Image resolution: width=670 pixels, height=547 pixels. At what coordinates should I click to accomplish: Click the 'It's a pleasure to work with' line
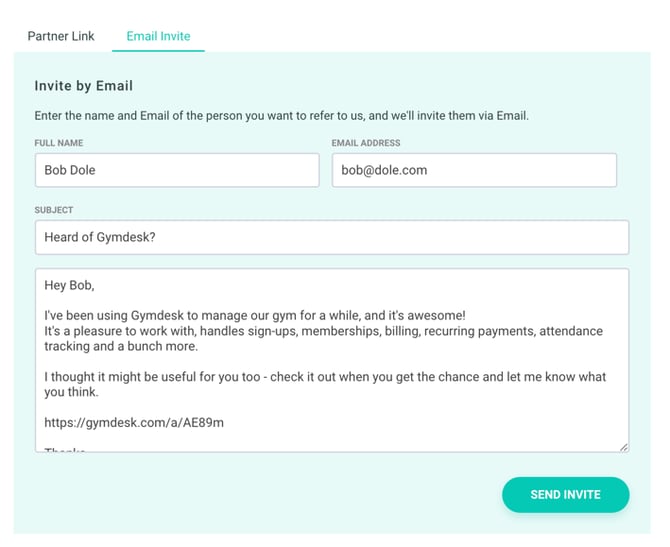323,331
